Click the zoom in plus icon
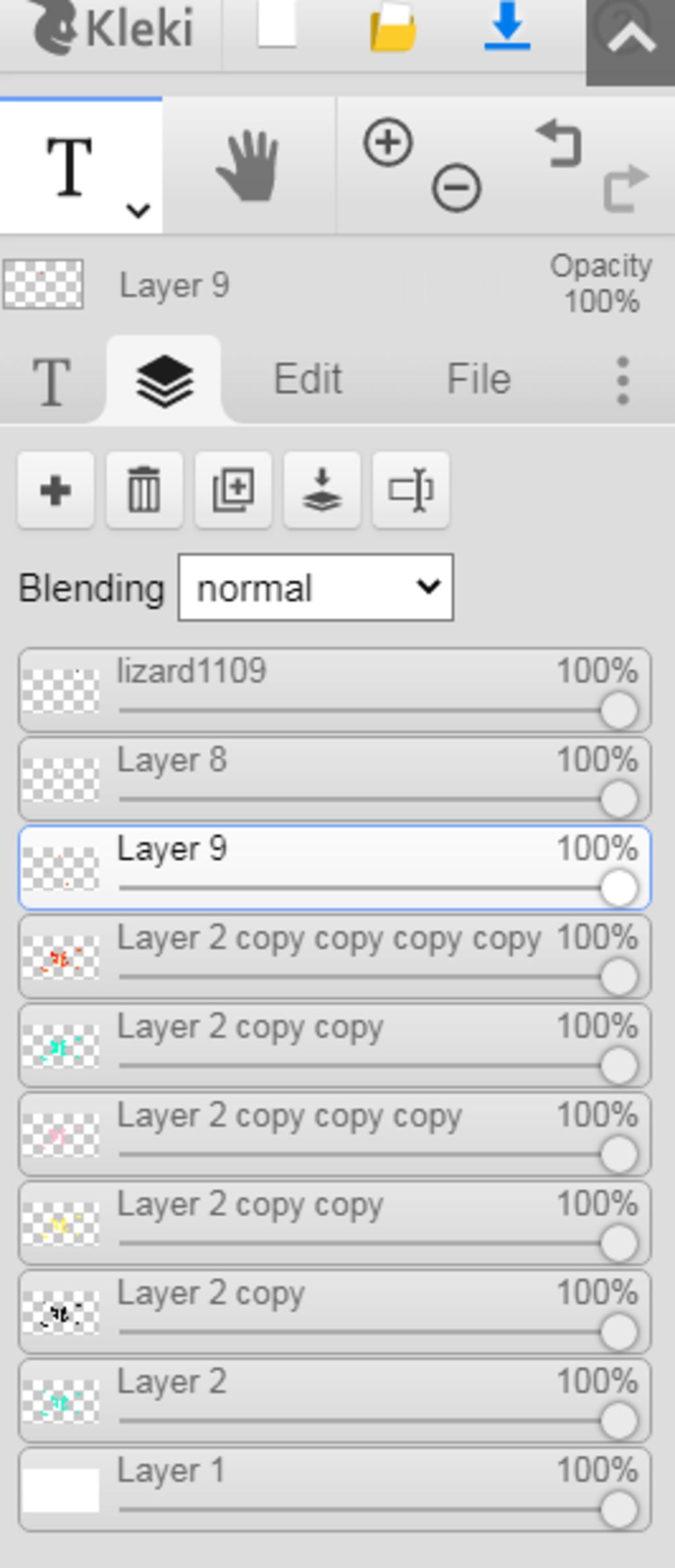Viewport: 675px width, 1568px height. click(x=388, y=142)
